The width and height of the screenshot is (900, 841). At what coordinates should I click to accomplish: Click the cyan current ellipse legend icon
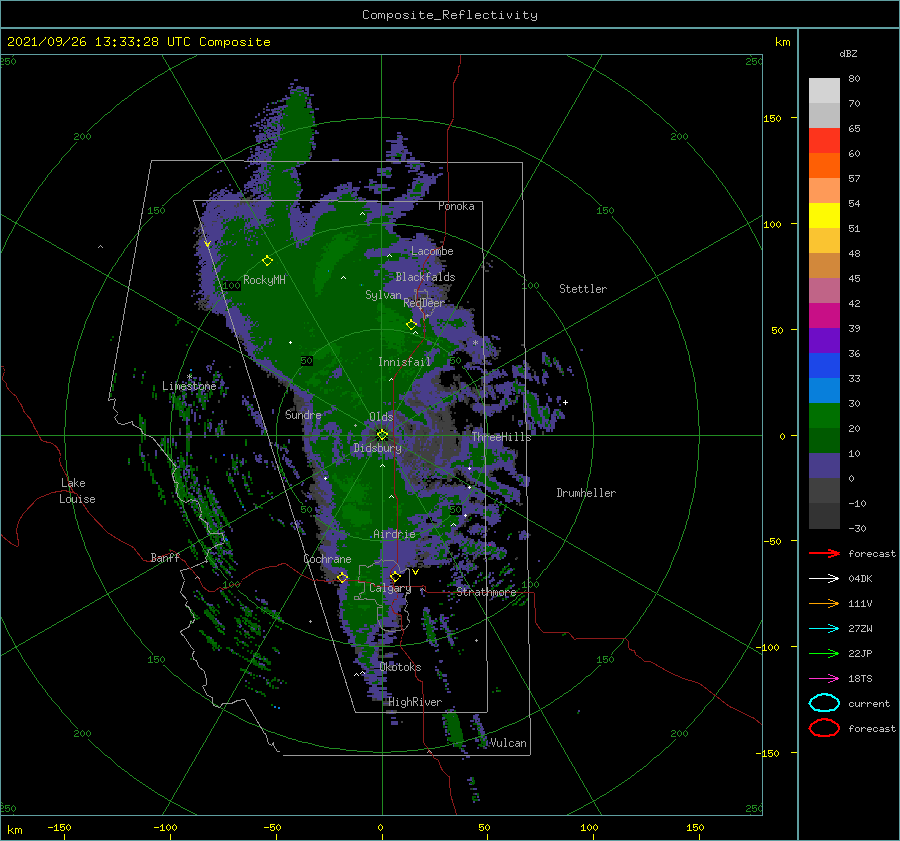pyautogui.click(x=824, y=703)
